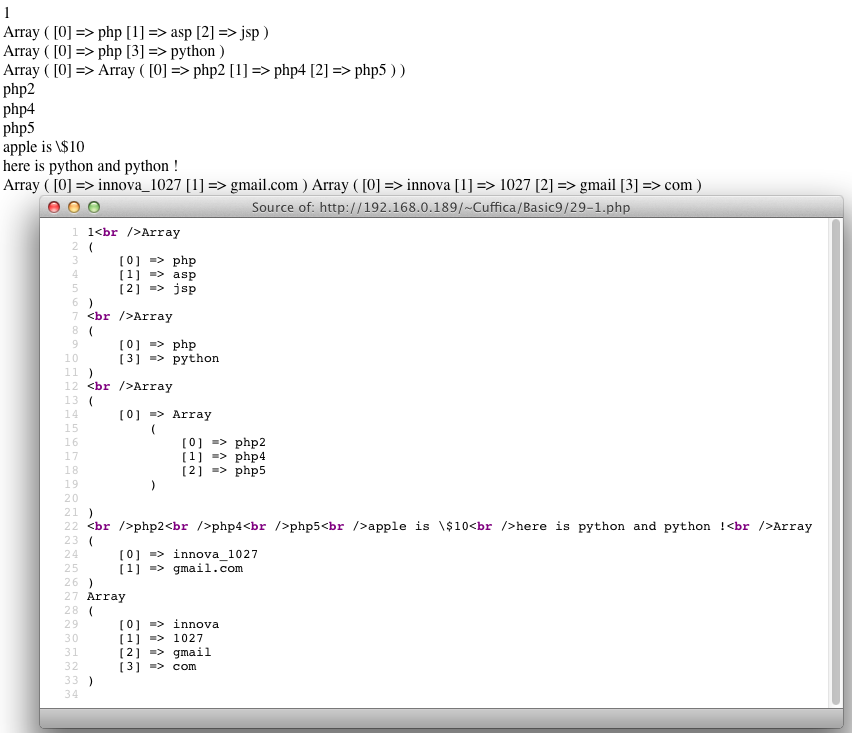The image size is (852, 733).
Task: Click source line 10 '[3] => python'
Action: point(169,359)
